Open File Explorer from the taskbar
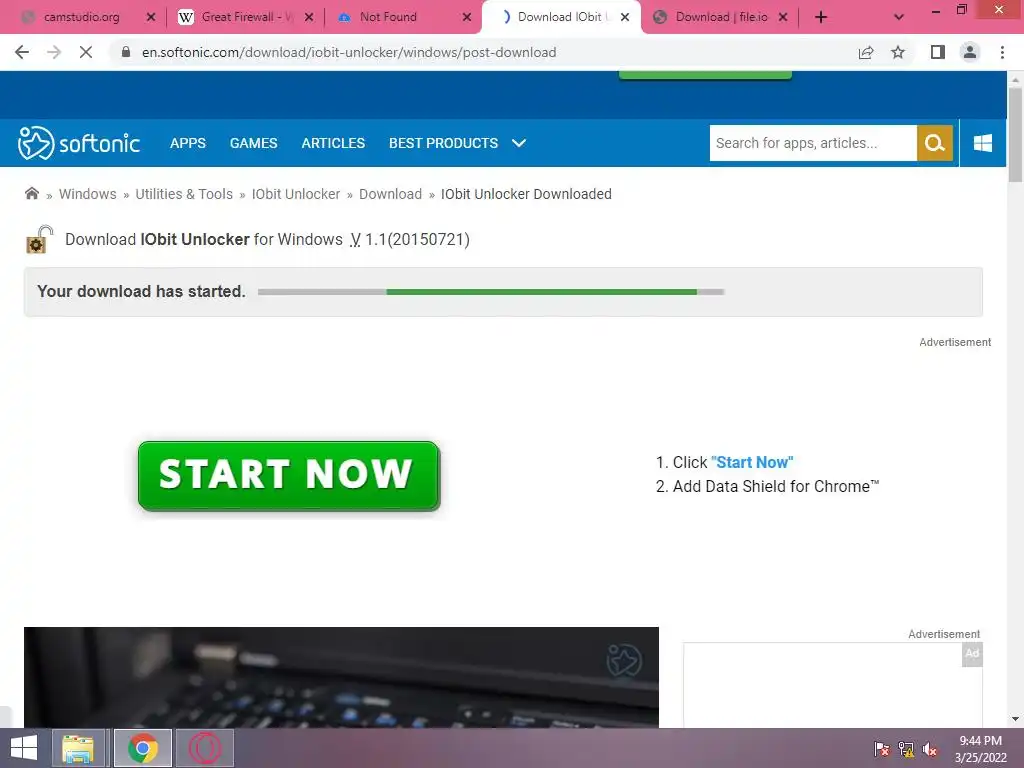This screenshot has height=768, width=1024. pyautogui.click(x=78, y=748)
